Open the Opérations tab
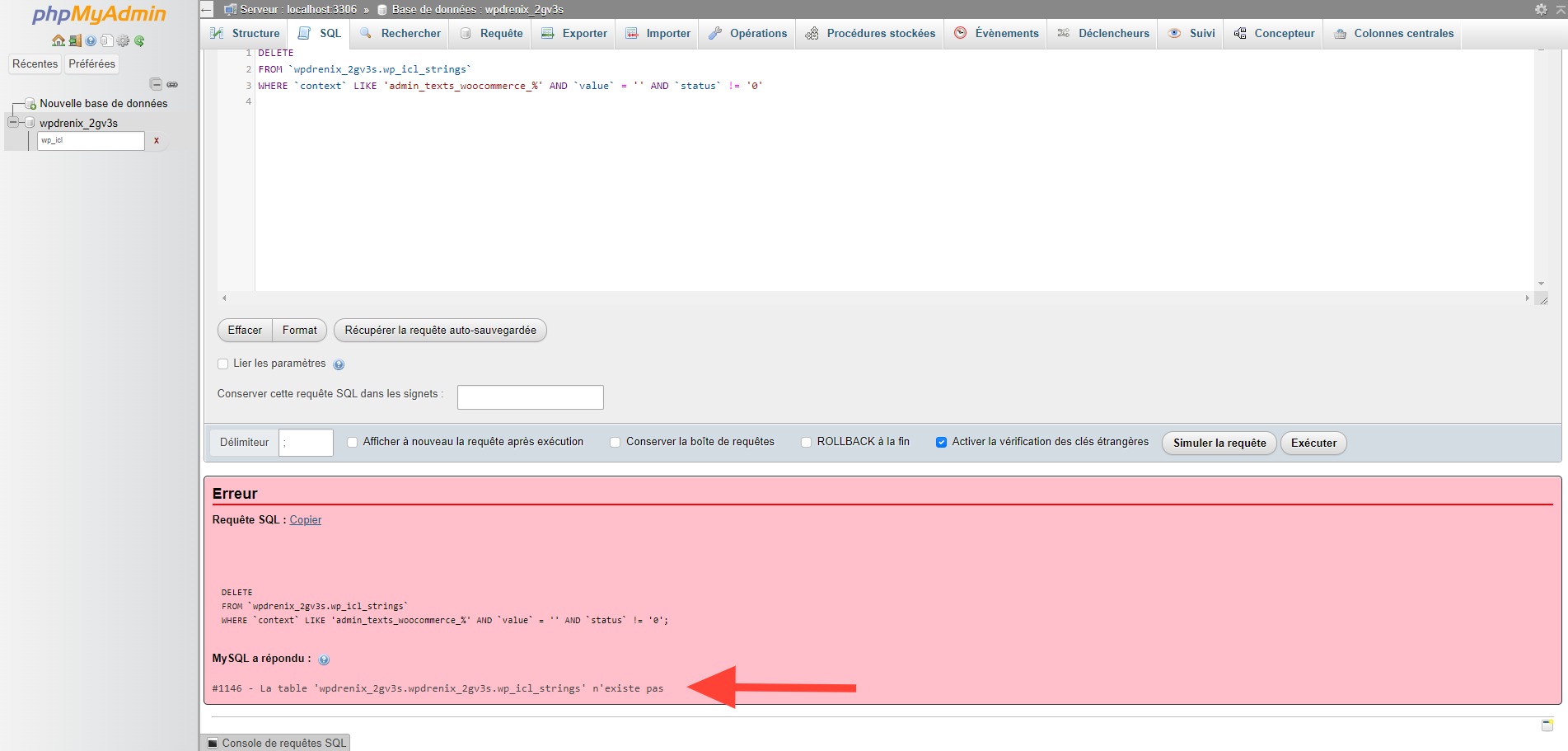This screenshot has height=751, width=1568. (x=748, y=34)
